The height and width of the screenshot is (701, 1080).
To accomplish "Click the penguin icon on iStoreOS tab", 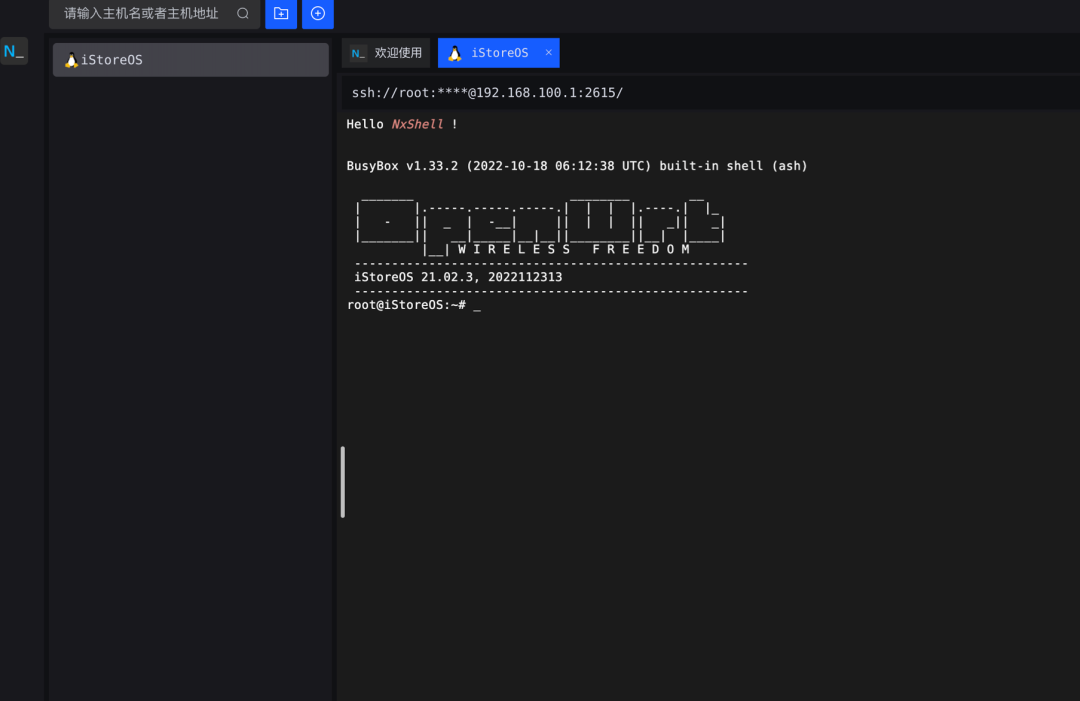I will pos(455,53).
